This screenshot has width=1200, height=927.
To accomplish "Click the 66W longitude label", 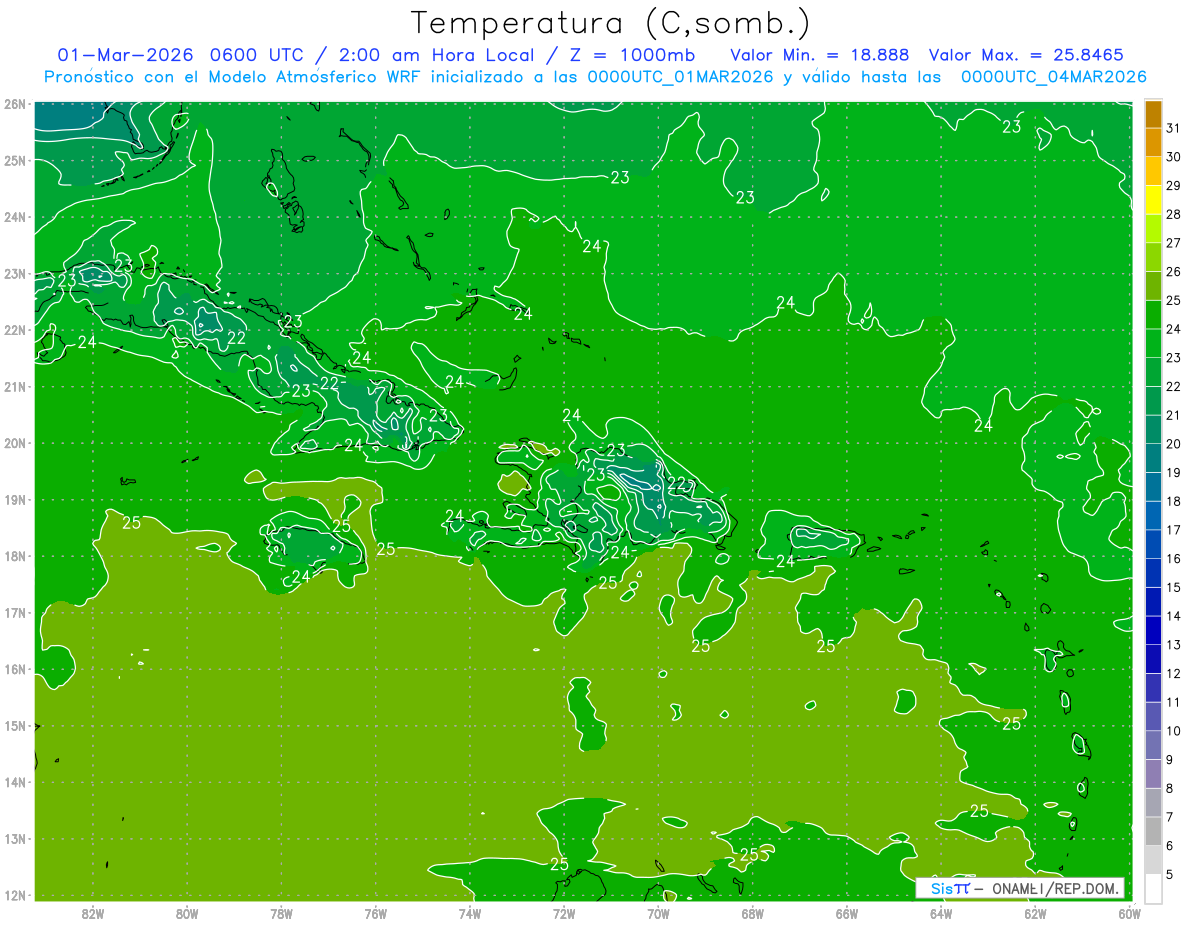I will [847, 912].
